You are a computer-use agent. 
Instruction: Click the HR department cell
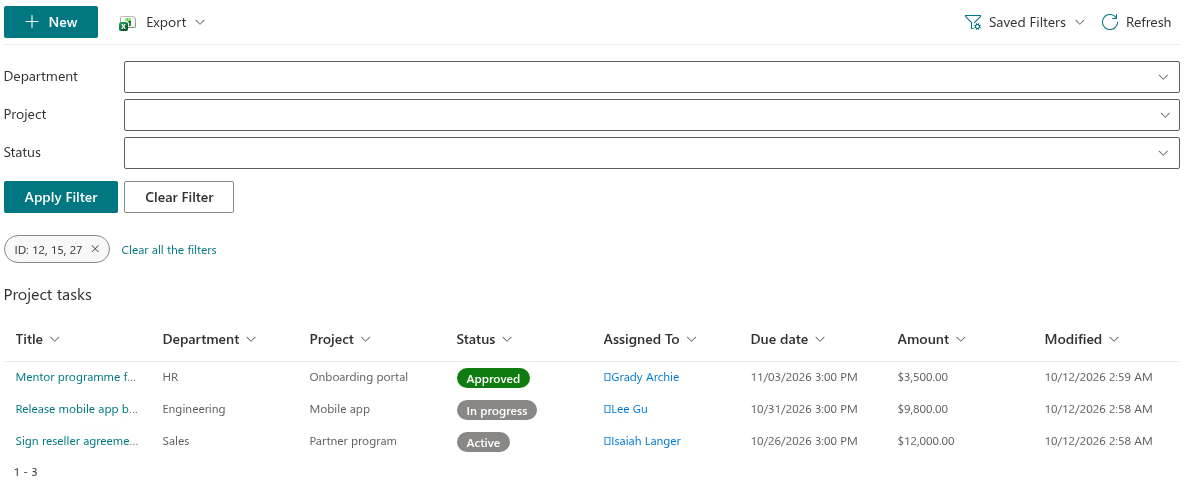pyautogui.click(x=171, y=377)
